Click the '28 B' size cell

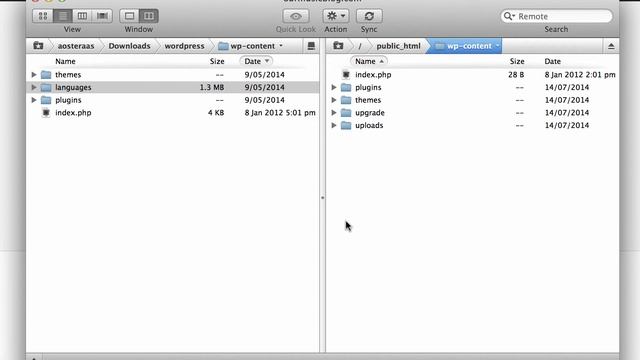pos(516,75)
